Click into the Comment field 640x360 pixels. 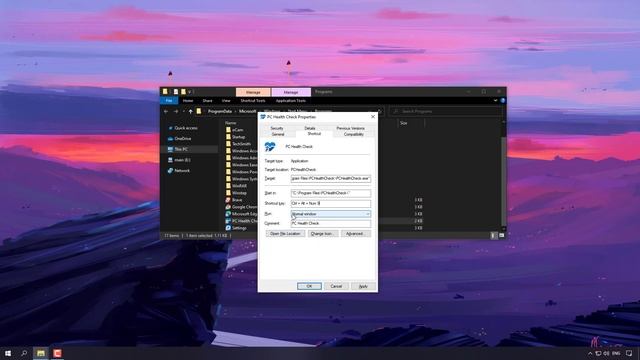331,223
